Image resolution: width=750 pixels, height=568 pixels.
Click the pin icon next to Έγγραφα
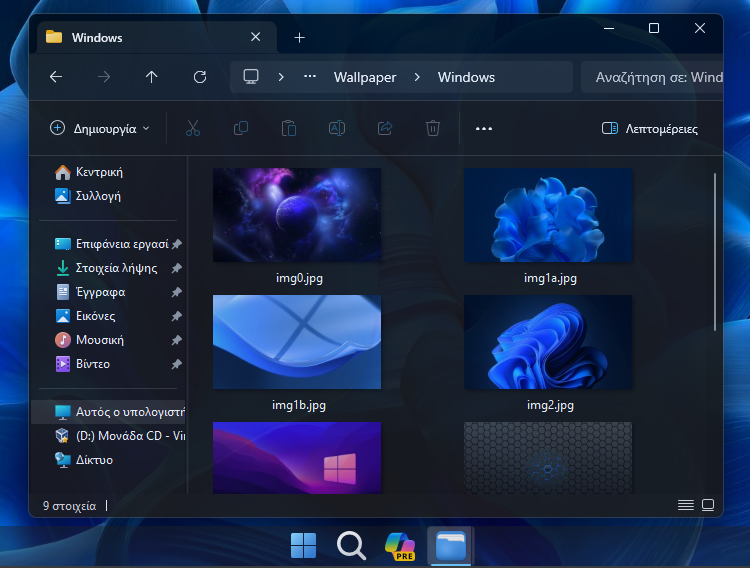176,292
